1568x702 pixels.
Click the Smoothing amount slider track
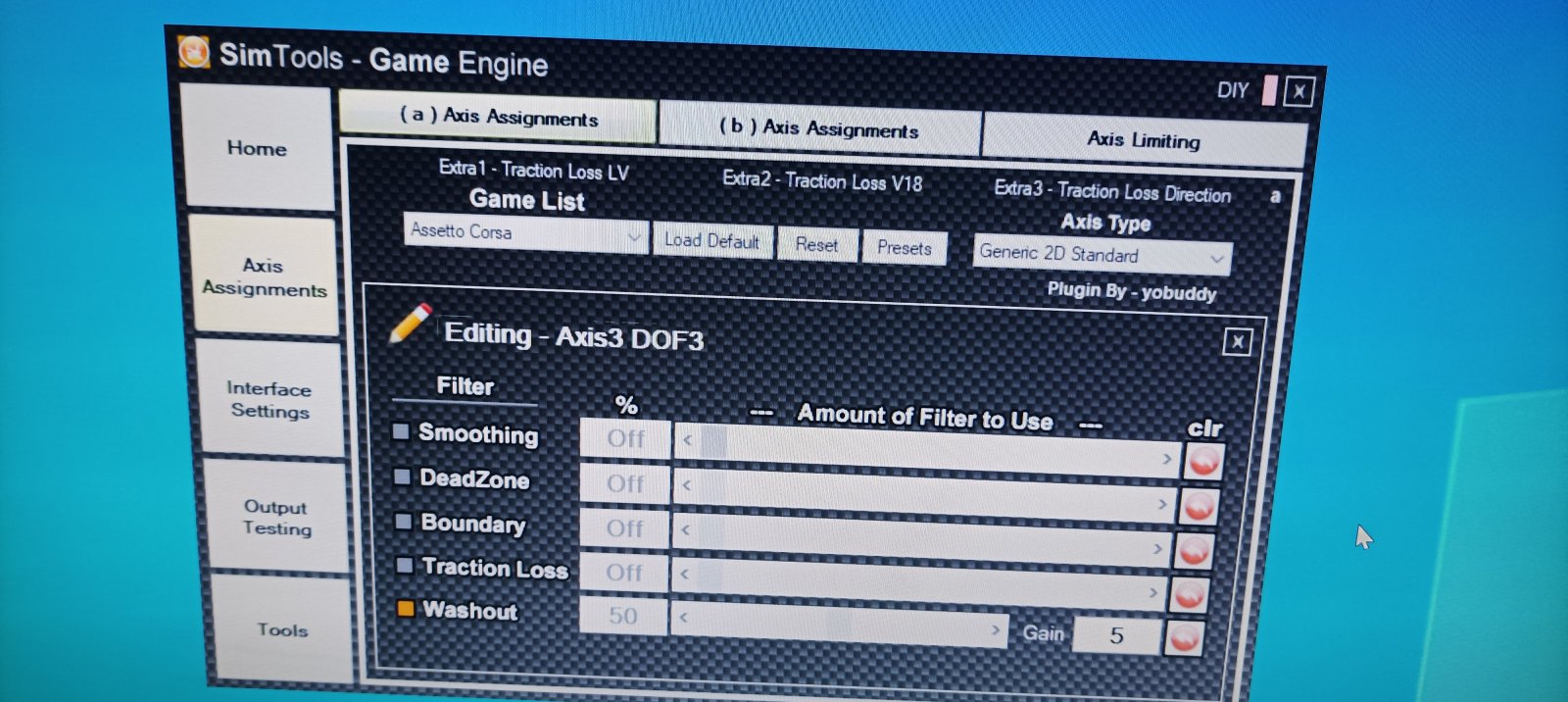(926, 450)
